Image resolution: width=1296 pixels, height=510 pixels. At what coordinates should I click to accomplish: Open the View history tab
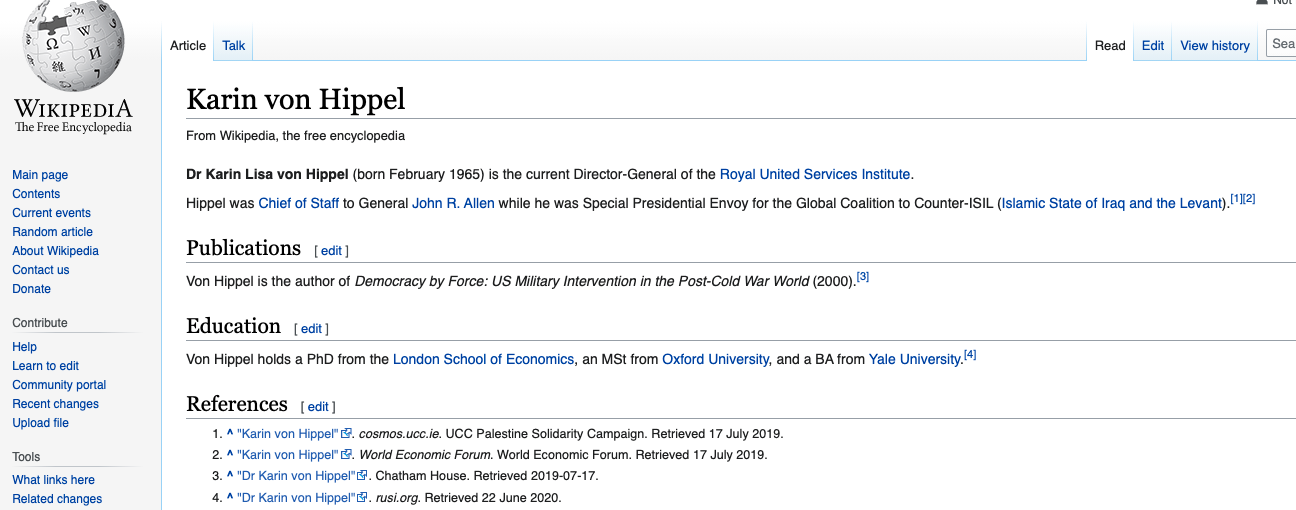coord(1215,45)
